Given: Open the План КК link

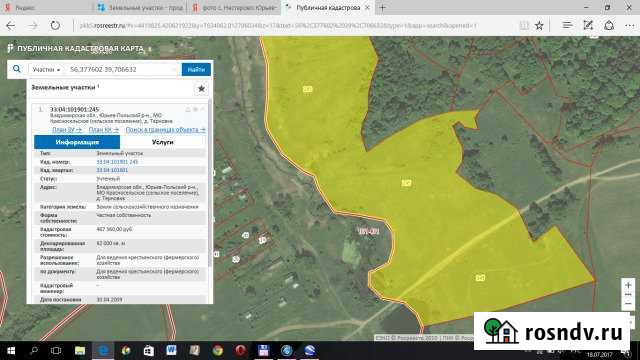Looking at the screenshot, I should point(104,130).
